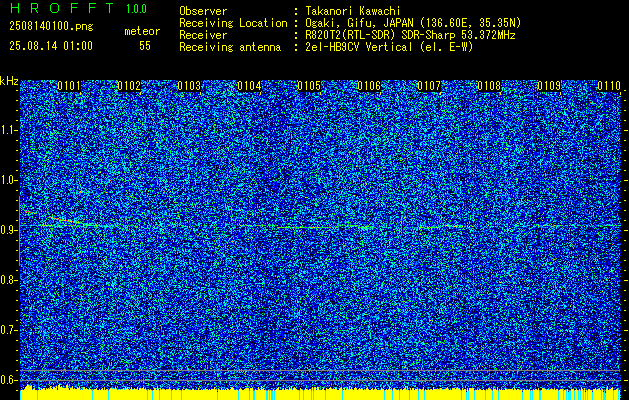Click the 2el-HB9CV Vertical antenna value

click(389, 47)
